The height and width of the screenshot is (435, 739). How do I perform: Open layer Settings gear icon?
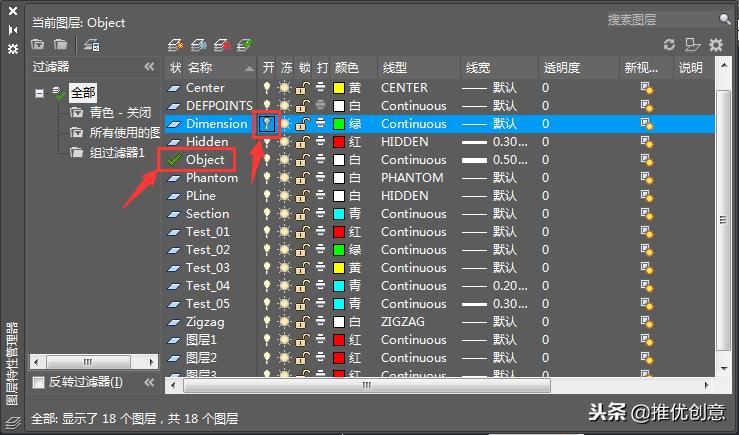(716, 45)
